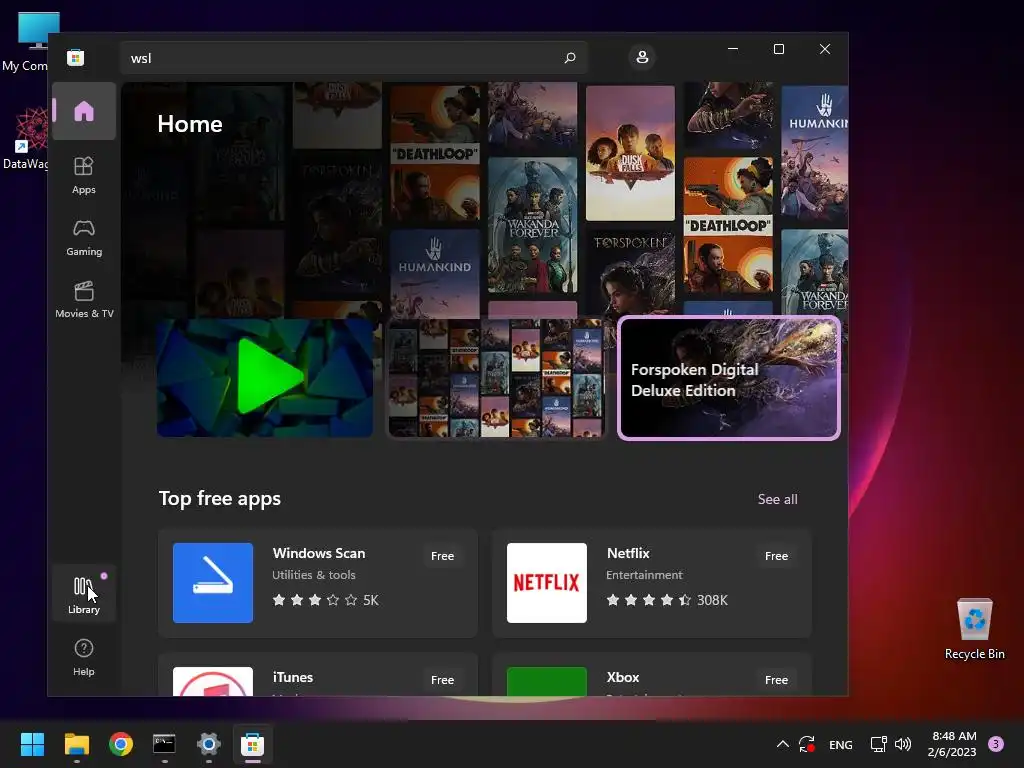
Task: Open the Wakanda Forever poster in the center
Action: 532,225
